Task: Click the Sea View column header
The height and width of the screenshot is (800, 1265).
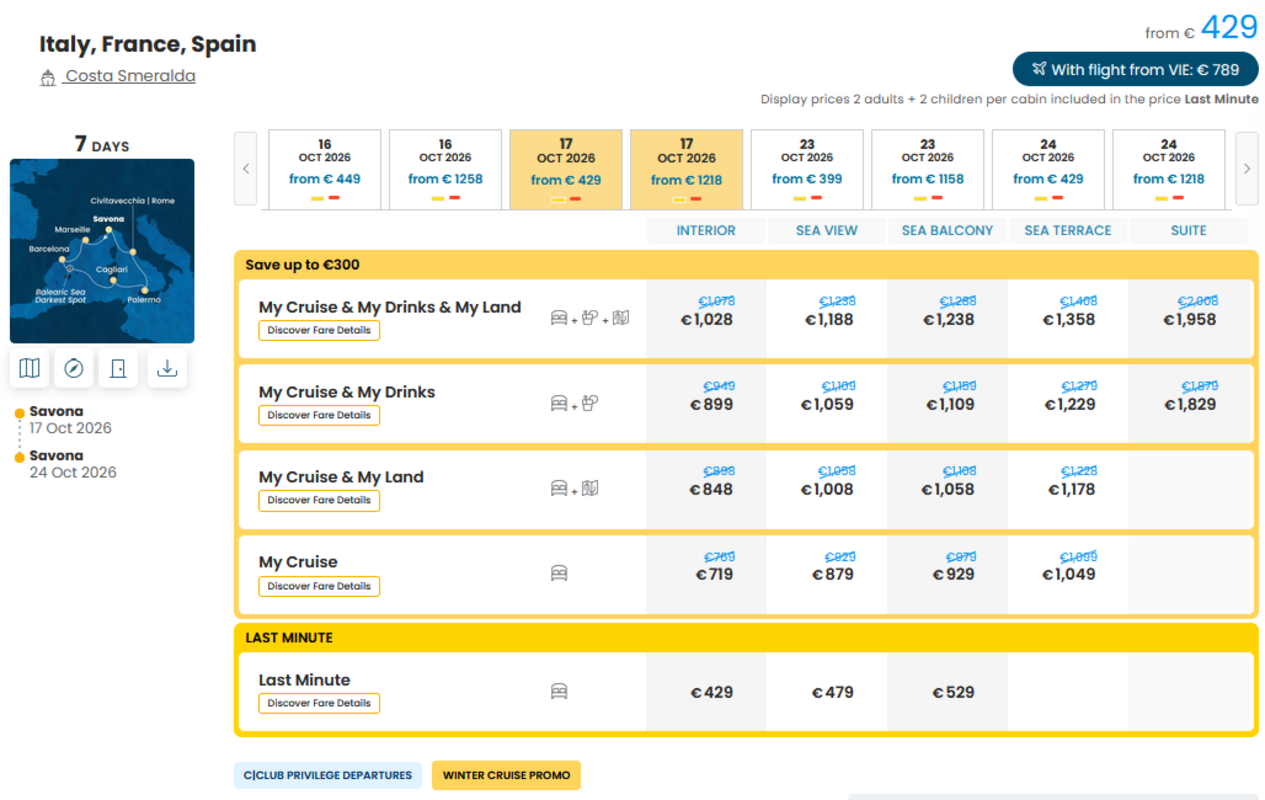Action: click(827, 230)
